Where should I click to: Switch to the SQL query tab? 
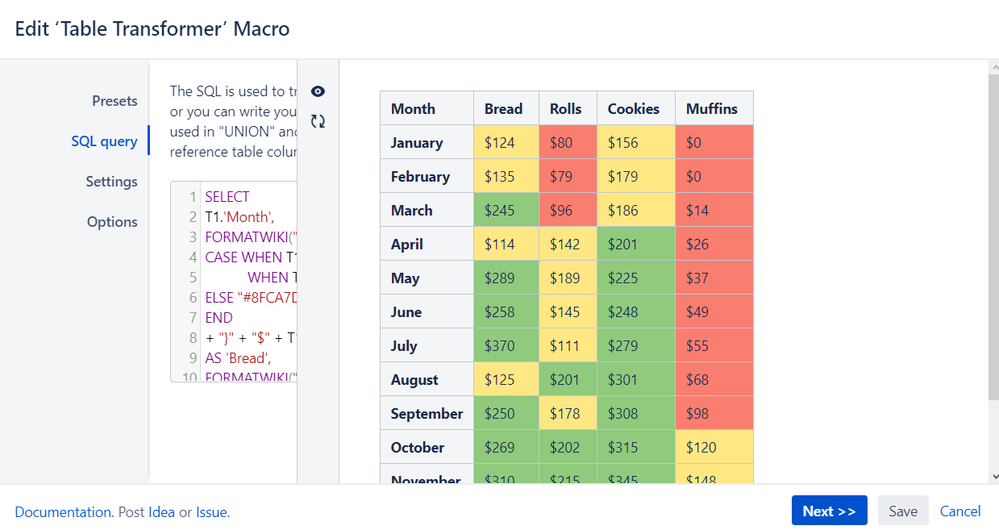[x=104, y=141]
